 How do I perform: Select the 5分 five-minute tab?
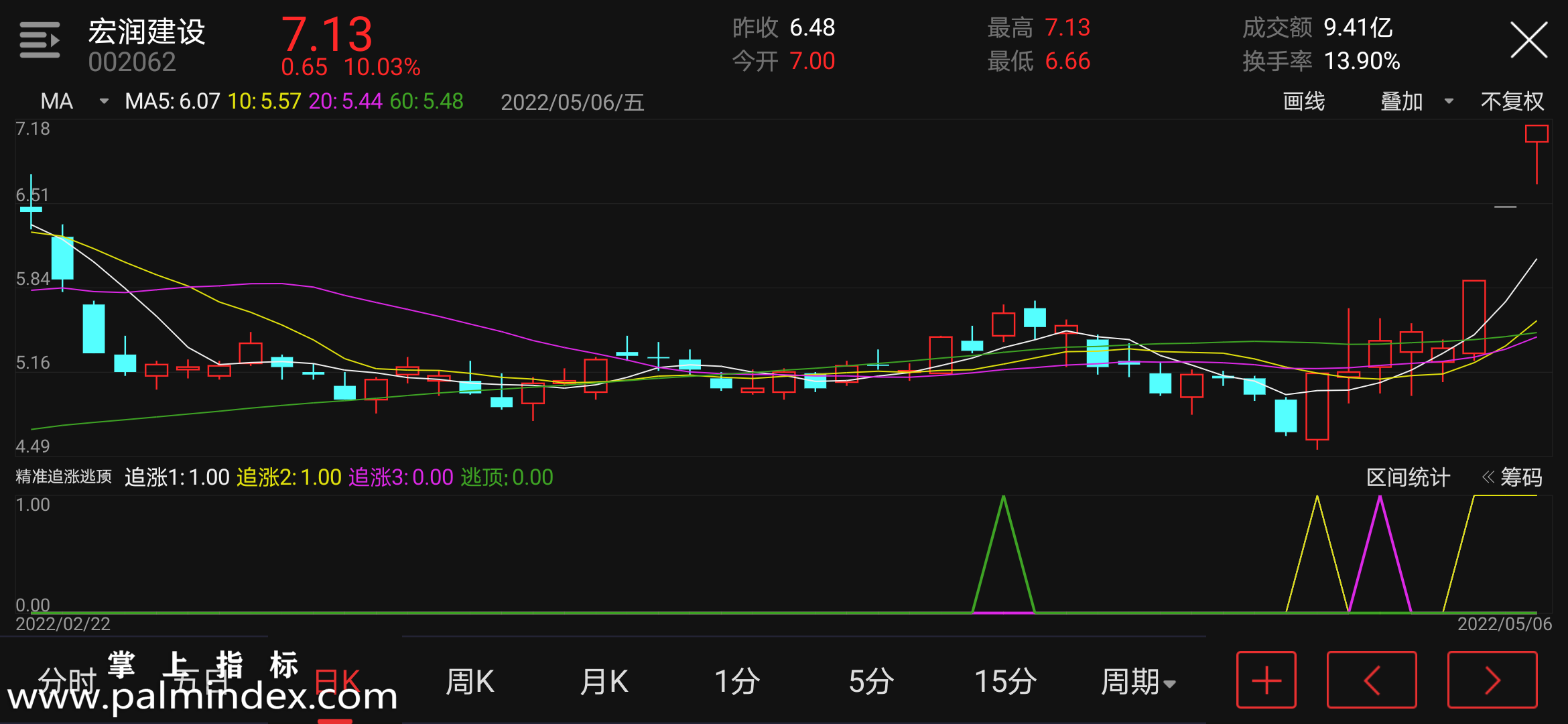871,682
